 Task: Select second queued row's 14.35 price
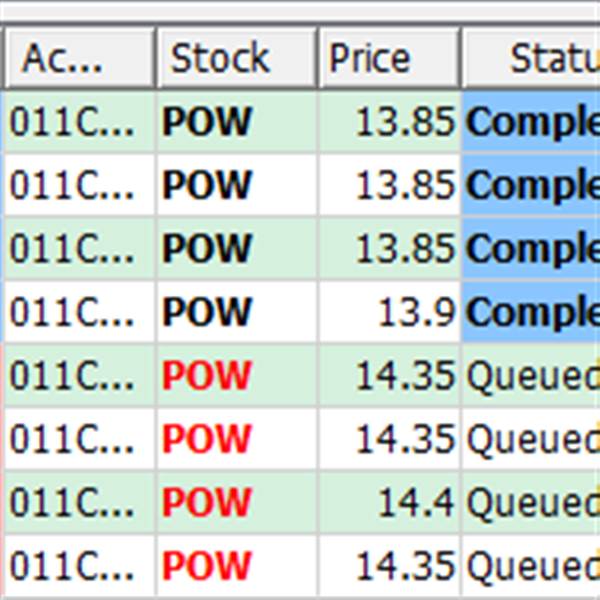pyautogui.click(x=389, y=439)
